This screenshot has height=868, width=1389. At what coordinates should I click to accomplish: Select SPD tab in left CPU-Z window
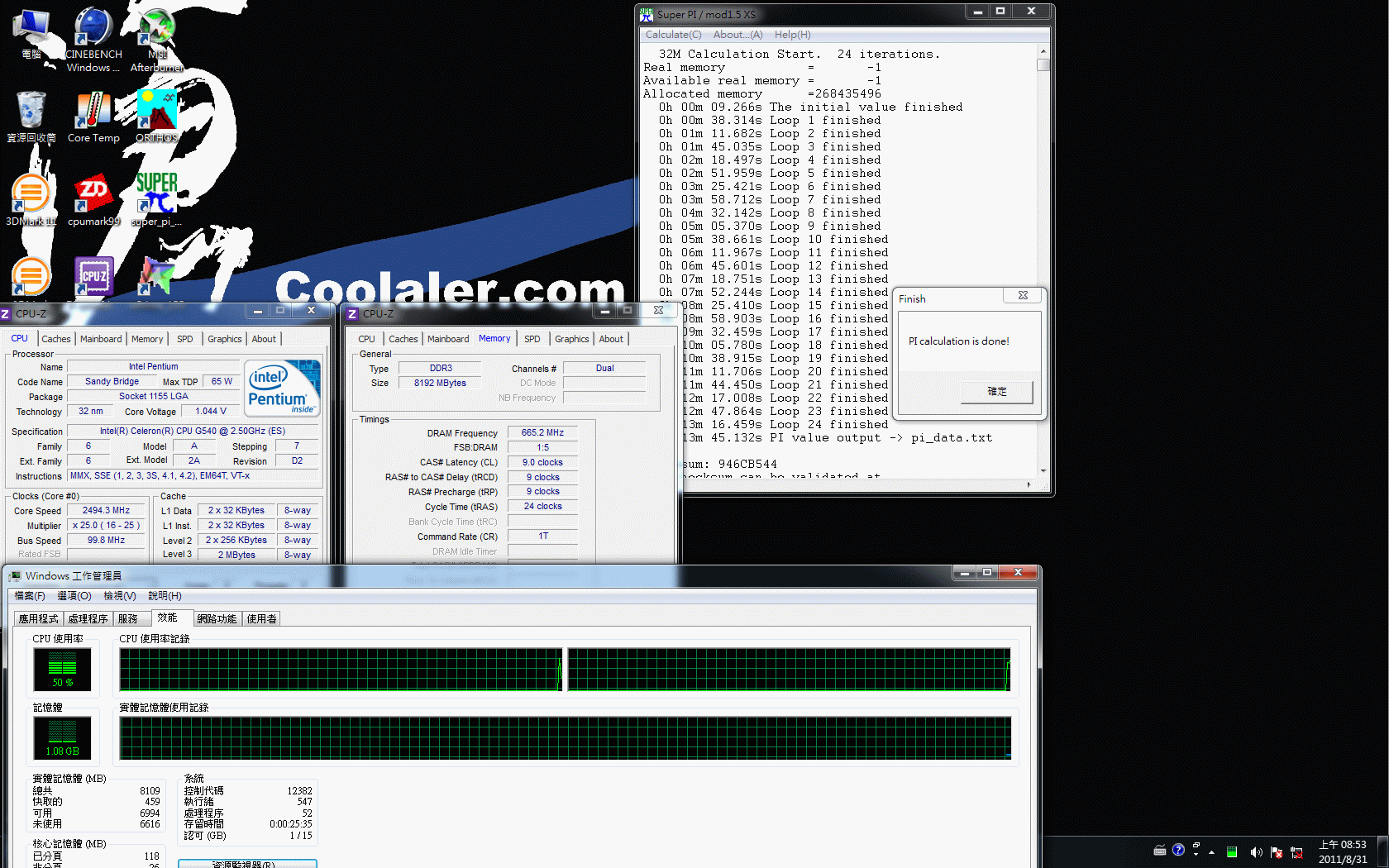185,339
